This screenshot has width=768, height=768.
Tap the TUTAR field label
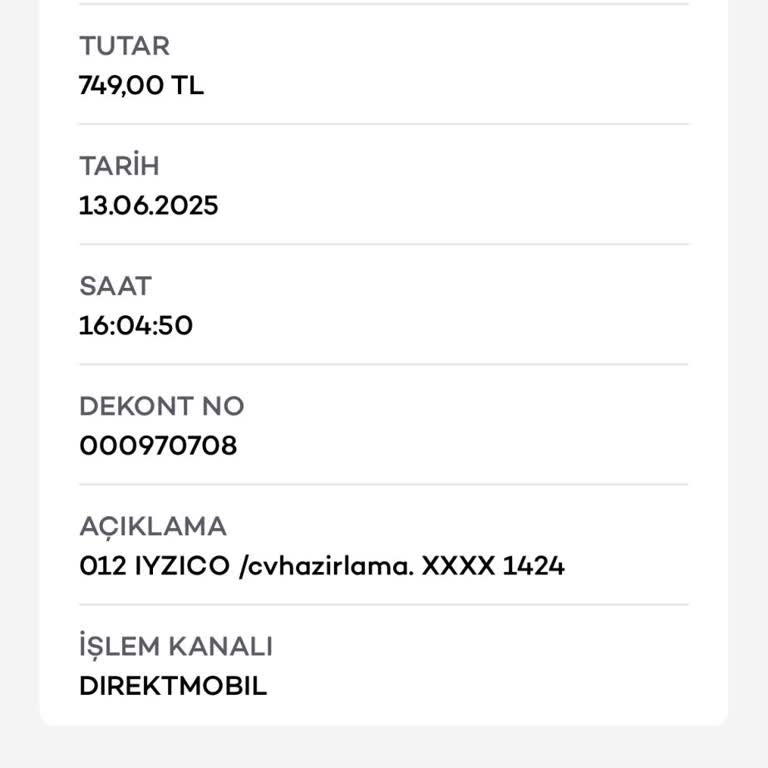[x=124, y=46]
